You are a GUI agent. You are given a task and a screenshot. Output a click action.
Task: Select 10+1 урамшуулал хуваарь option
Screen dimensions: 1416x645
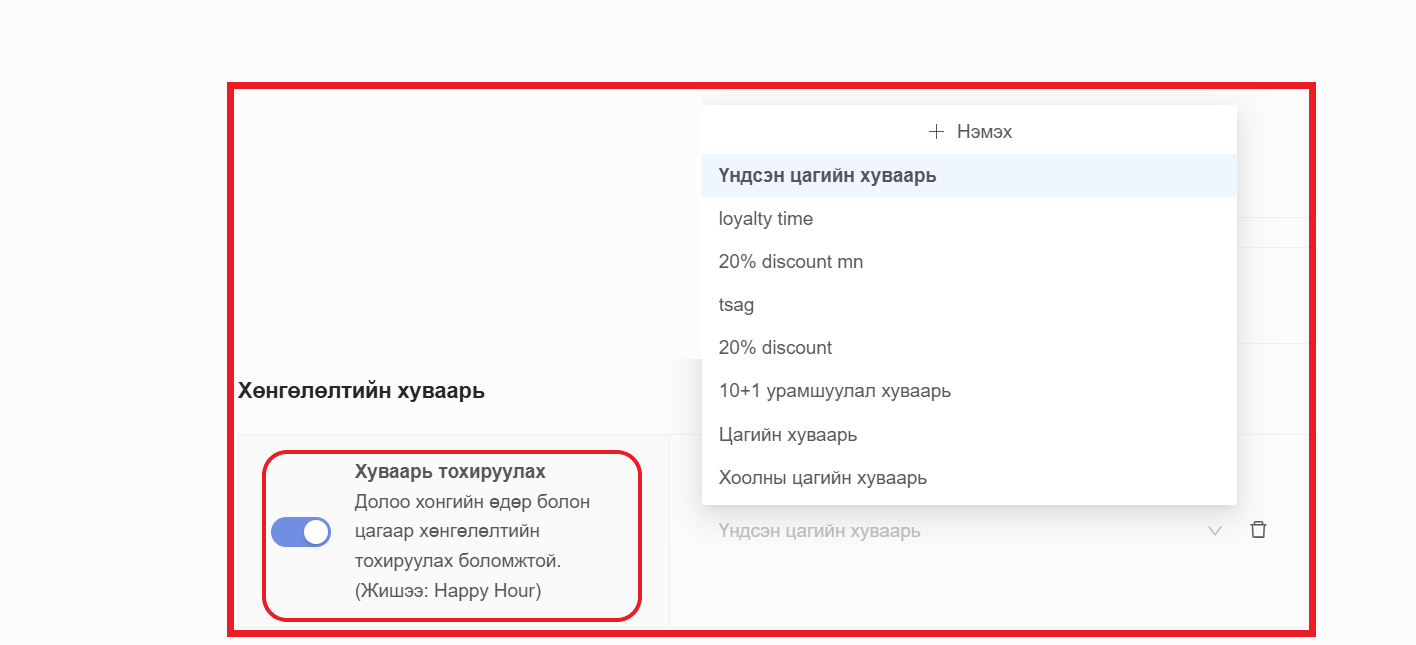(x=834, y=391)
